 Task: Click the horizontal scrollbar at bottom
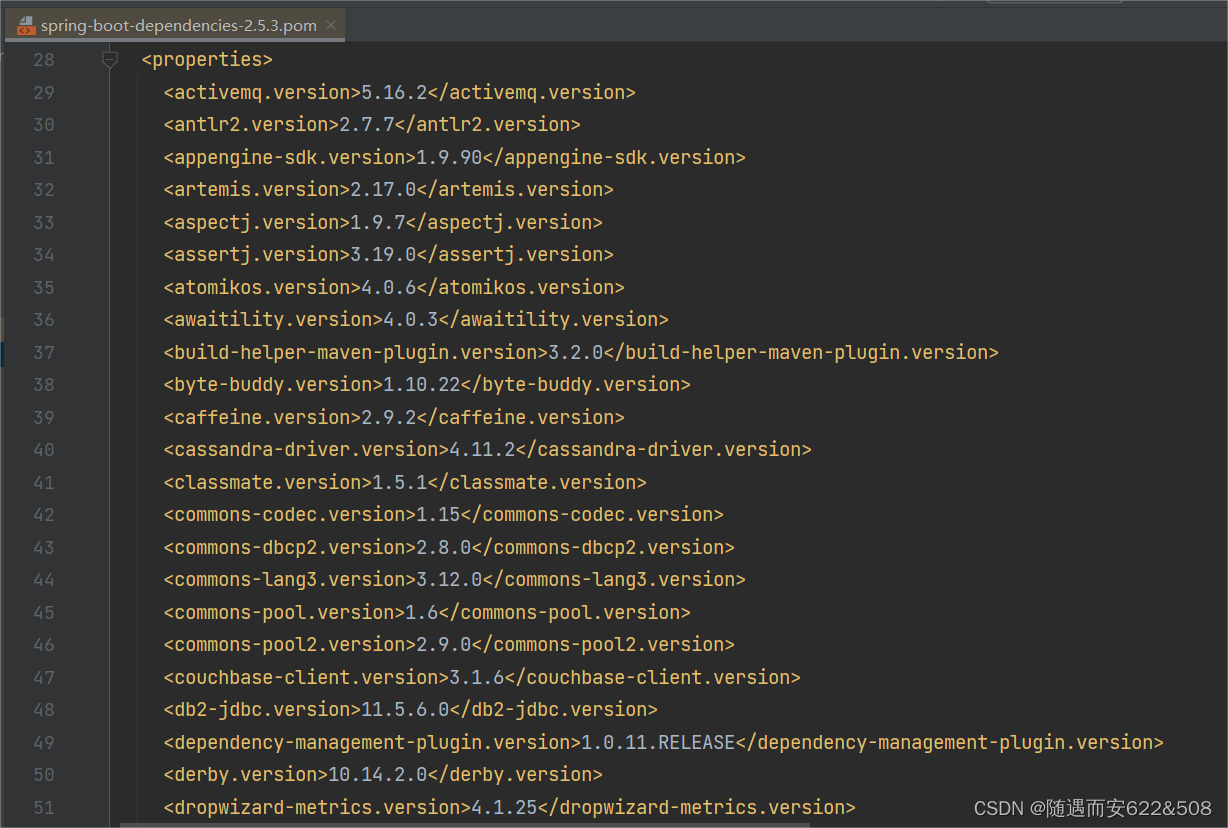tap(465, 825)
